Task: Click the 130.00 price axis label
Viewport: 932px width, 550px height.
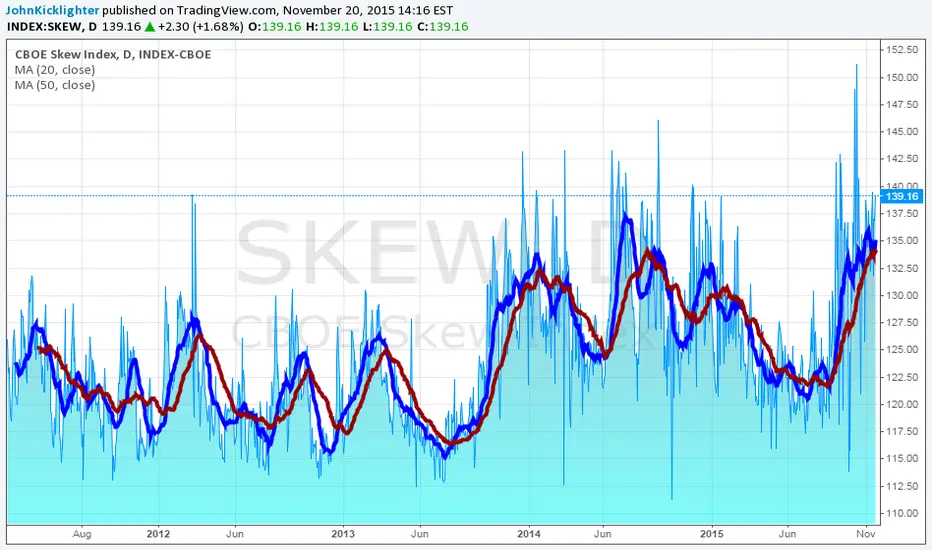Action: pyautogui.click(x=902, y=296)
